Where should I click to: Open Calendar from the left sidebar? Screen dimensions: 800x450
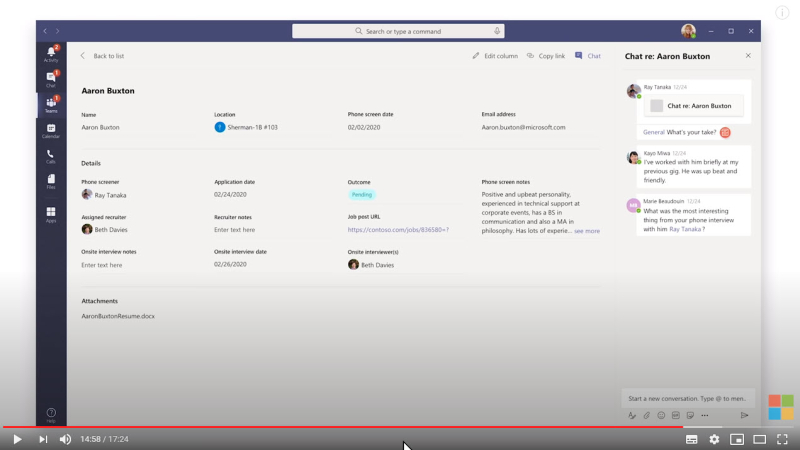[51, 130]
